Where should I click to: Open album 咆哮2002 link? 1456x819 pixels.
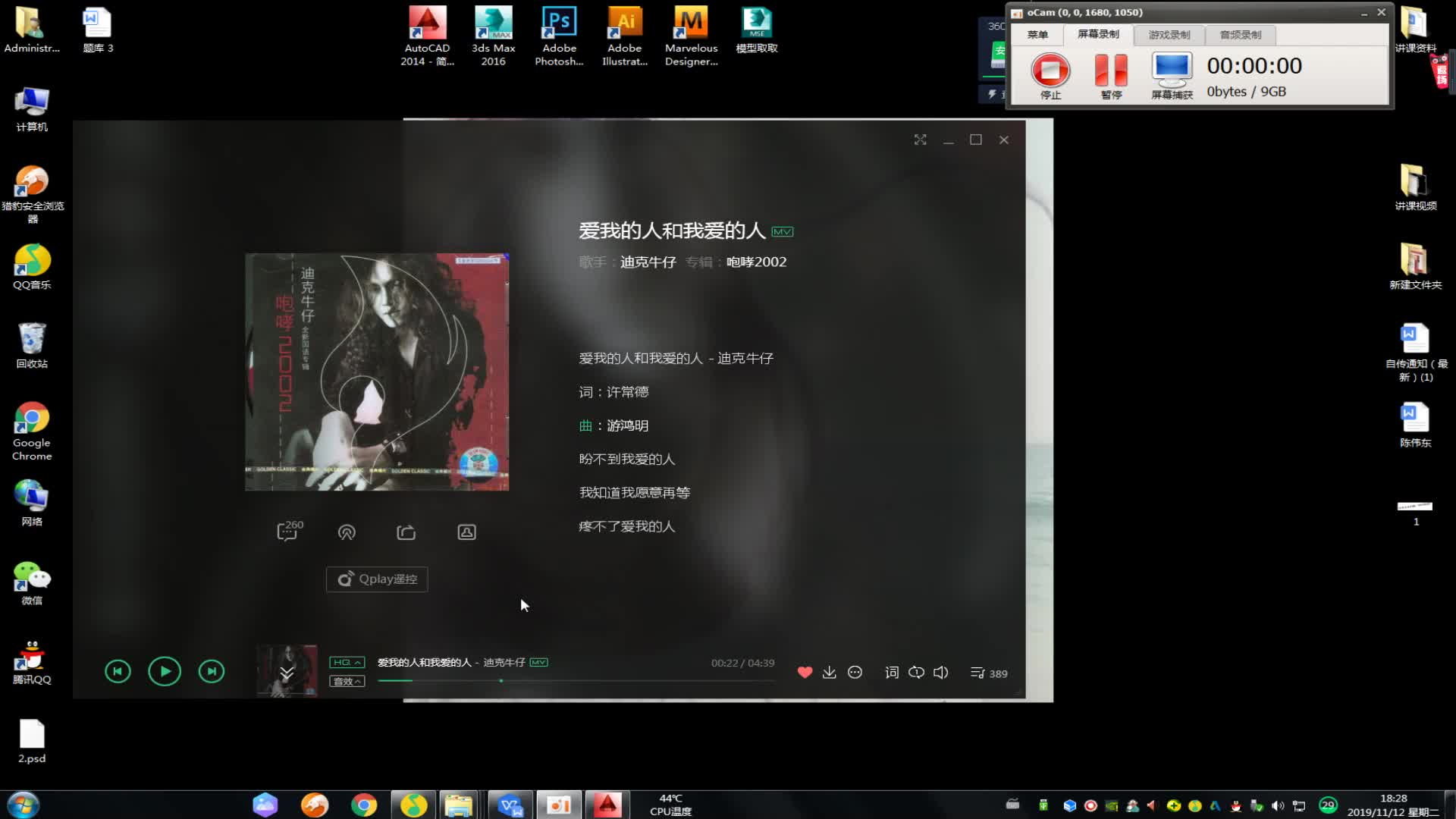(756, 262)
